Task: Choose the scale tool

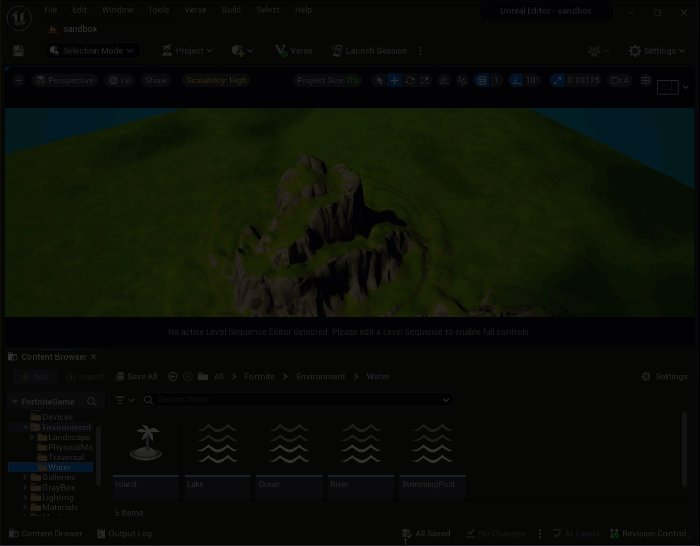Action: (x=425, y=80)
